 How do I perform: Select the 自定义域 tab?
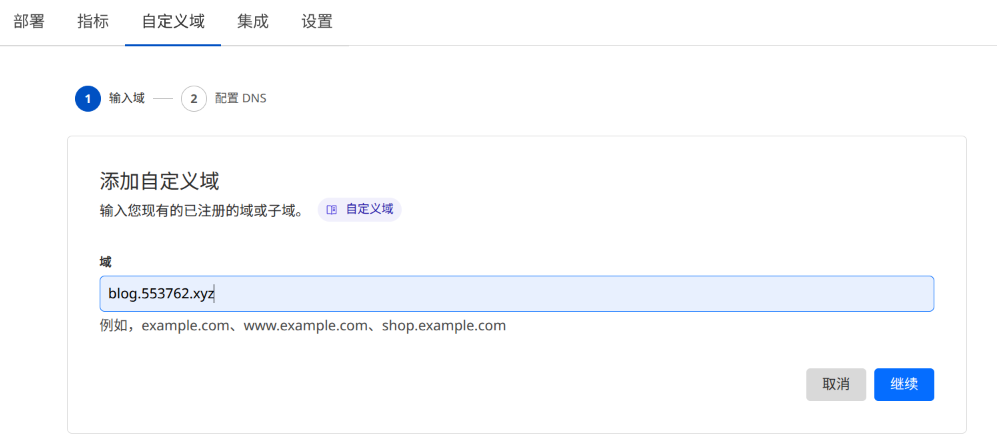(x=173, y=21)
